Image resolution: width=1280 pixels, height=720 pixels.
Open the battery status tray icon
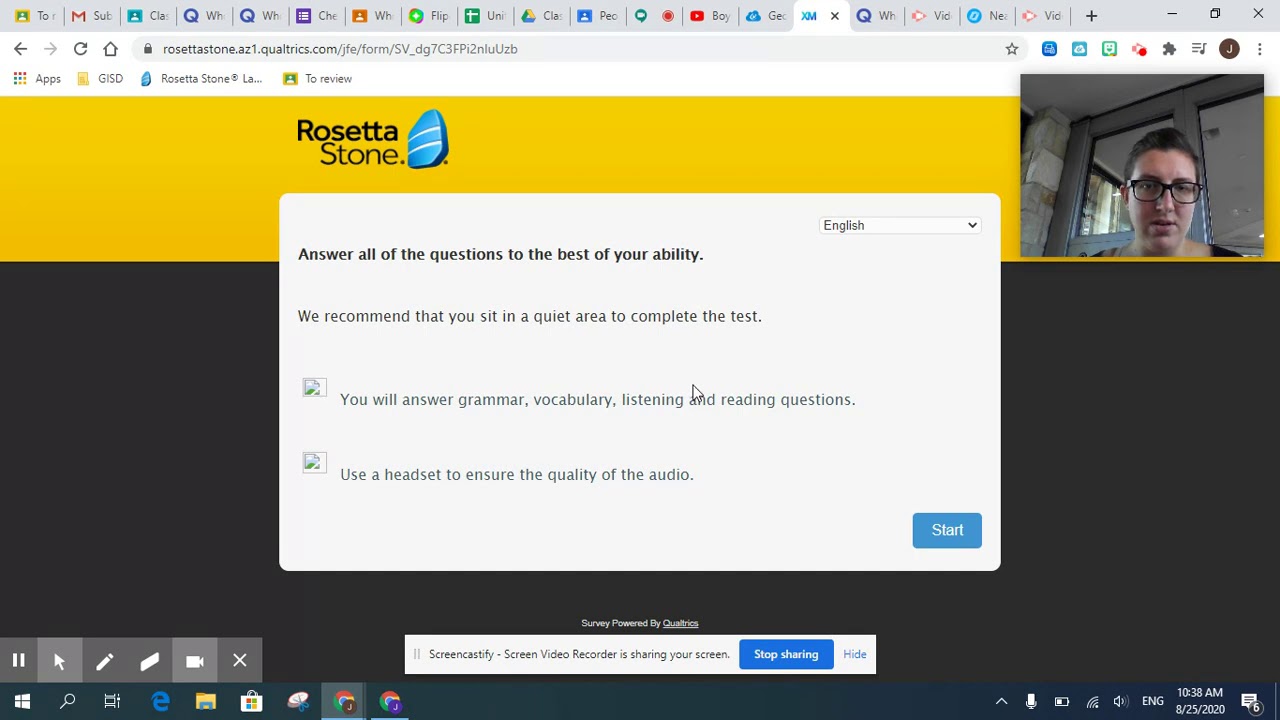(x=1062, y=702)
